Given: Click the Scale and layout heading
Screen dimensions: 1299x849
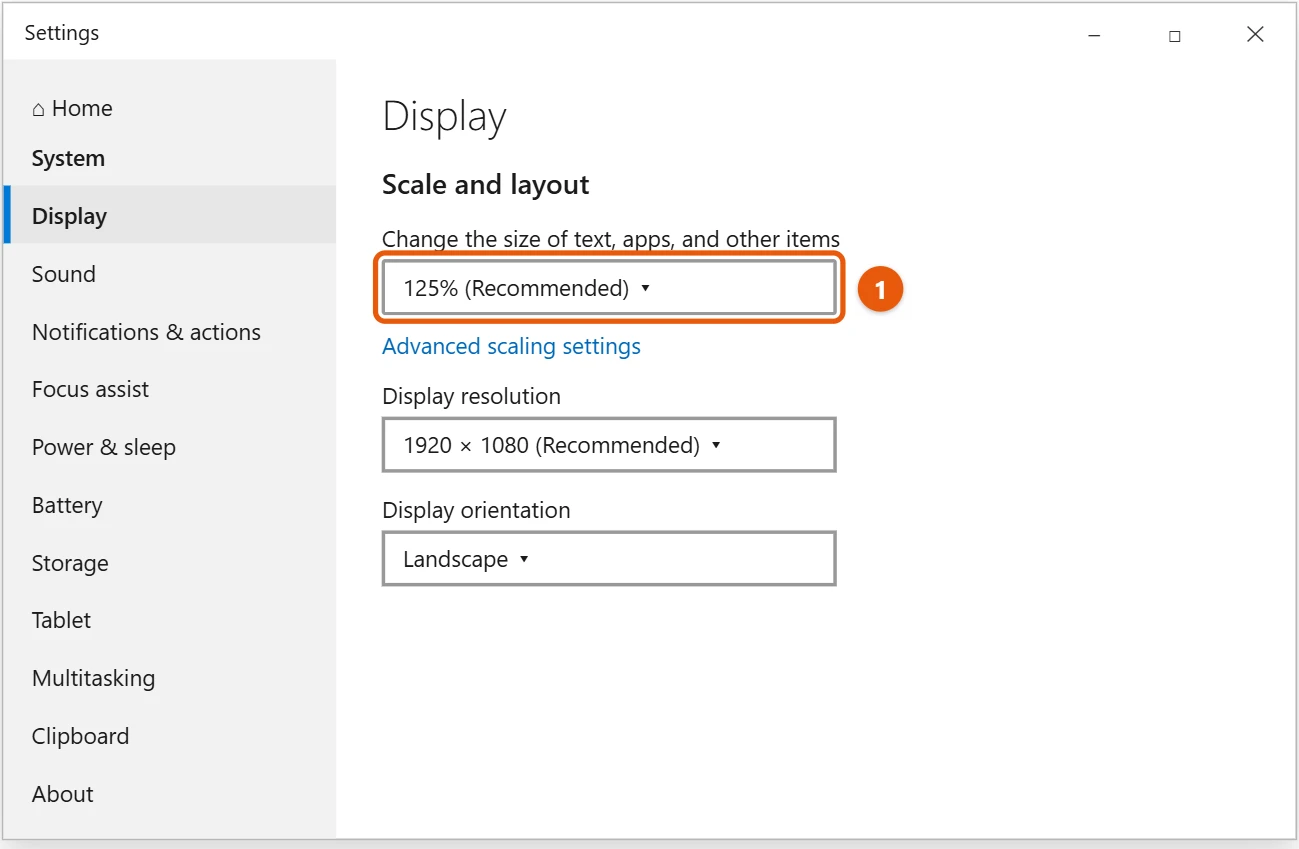Looking at the screenshot, I should (x=486, y=184).
